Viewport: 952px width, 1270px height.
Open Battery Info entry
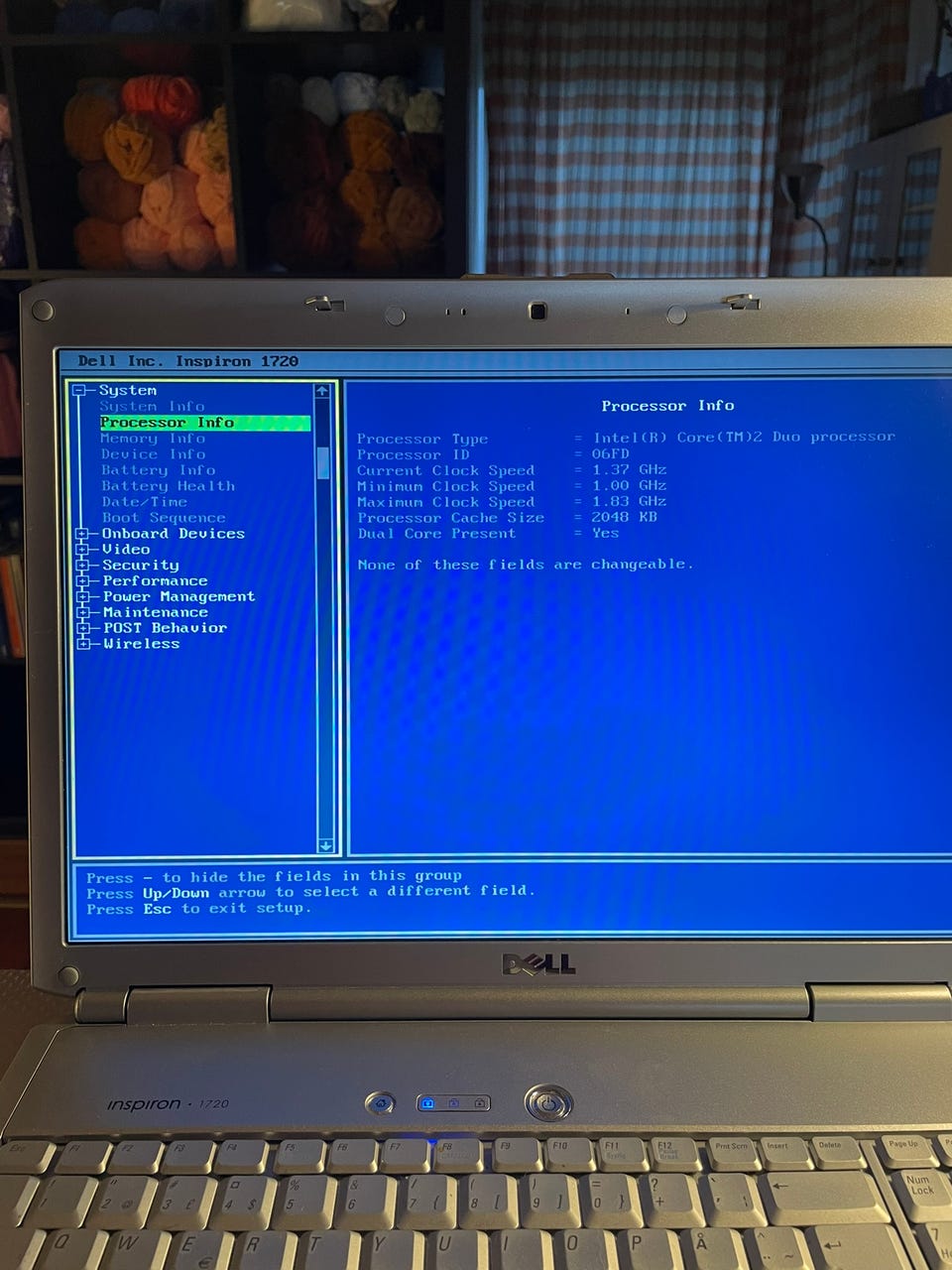point(158,470)
